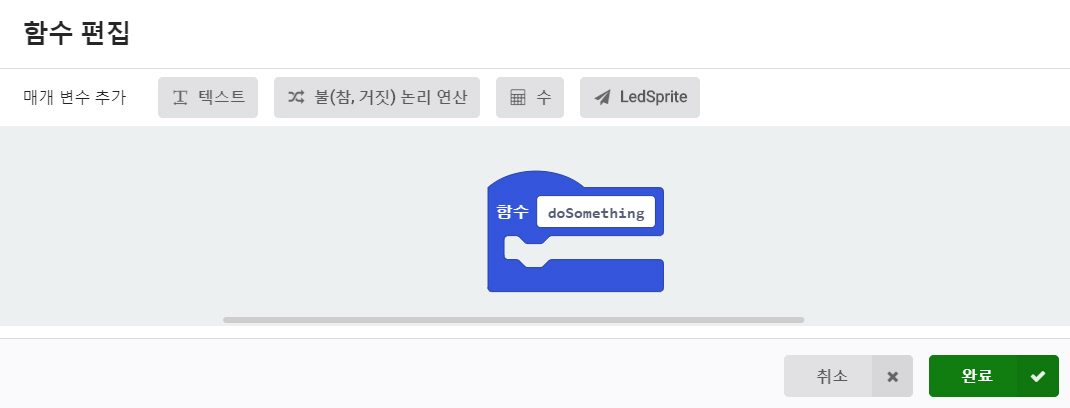Screen dimensions: 1070x408
Task: Select the 함수 label on the block
Action: 513,213
